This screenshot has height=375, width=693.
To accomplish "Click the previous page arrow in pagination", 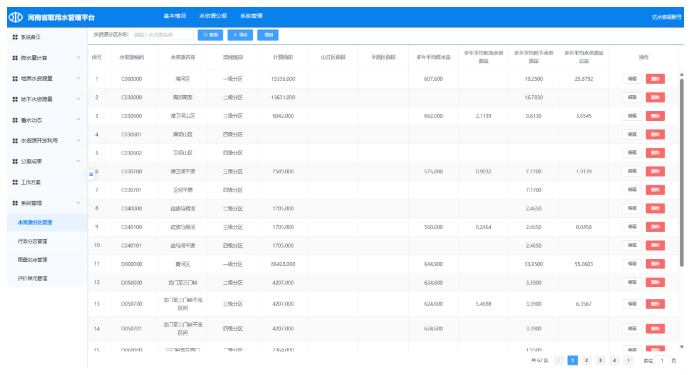I will coord(559,360).
